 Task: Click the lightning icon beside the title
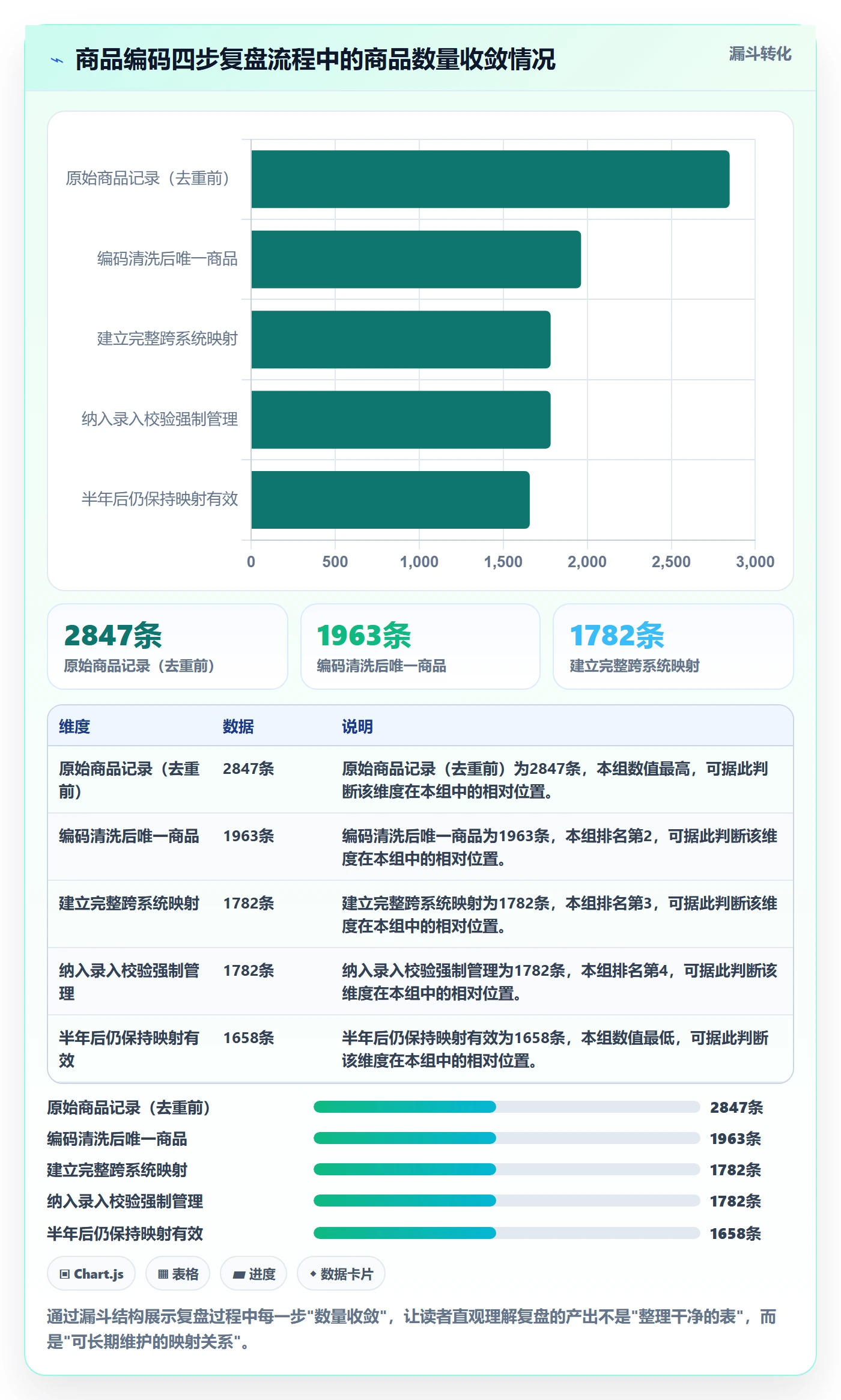57,60
